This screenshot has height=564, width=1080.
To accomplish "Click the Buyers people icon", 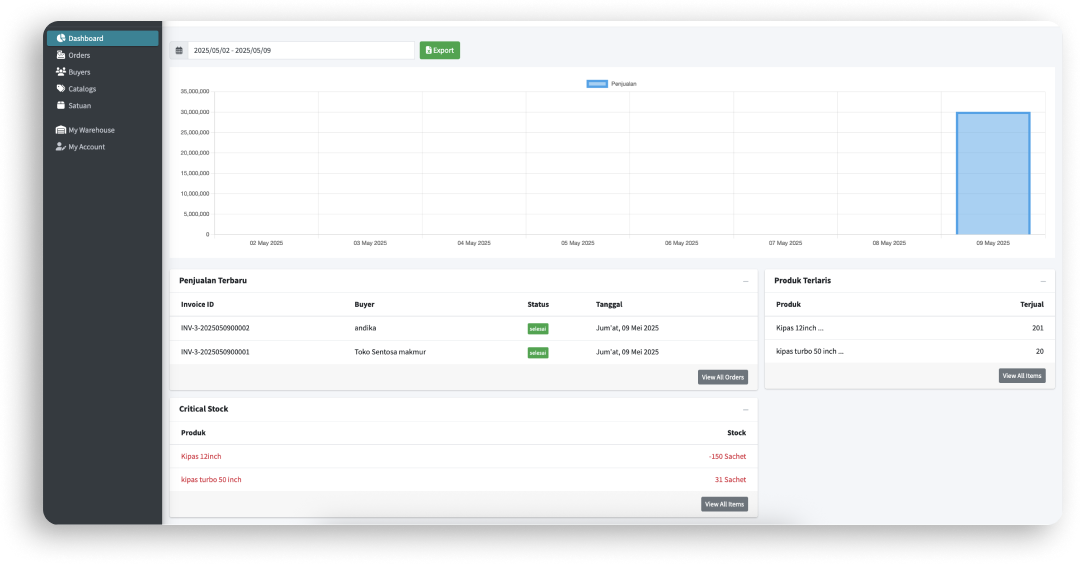I will pos(61,72).
